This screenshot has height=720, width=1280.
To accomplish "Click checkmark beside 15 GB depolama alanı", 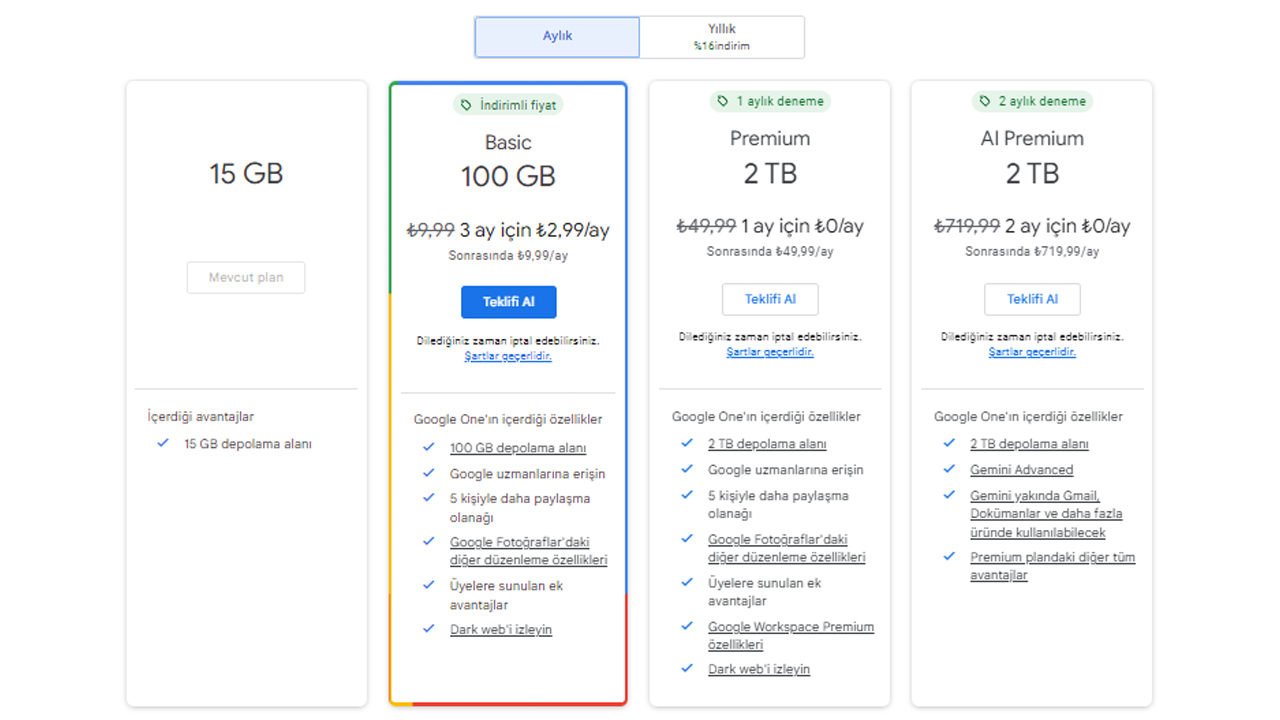I will click(x=163, y=443).
